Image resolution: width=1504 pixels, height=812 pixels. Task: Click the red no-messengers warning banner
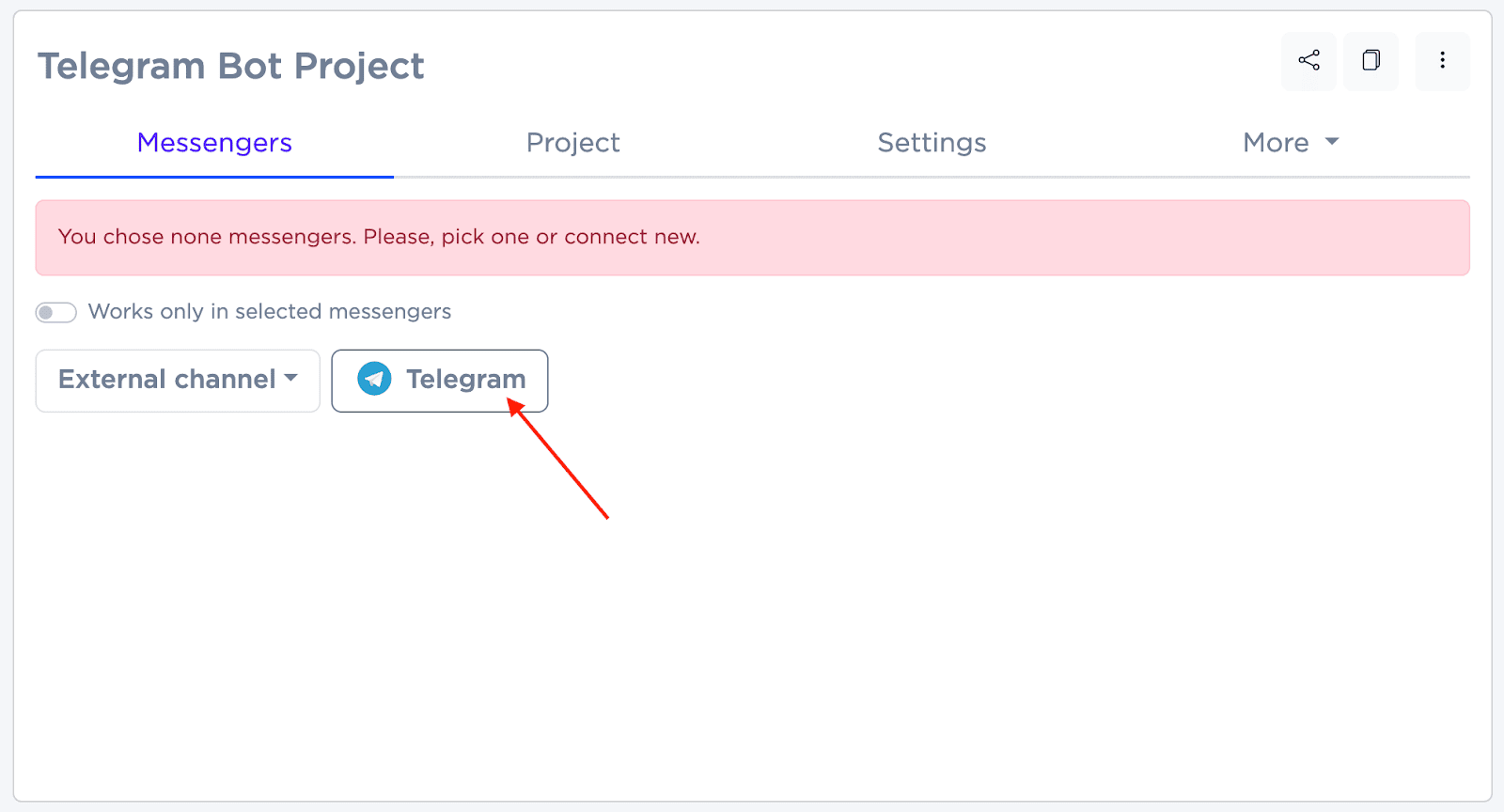pyautogui.click(x=1034, y=238)
